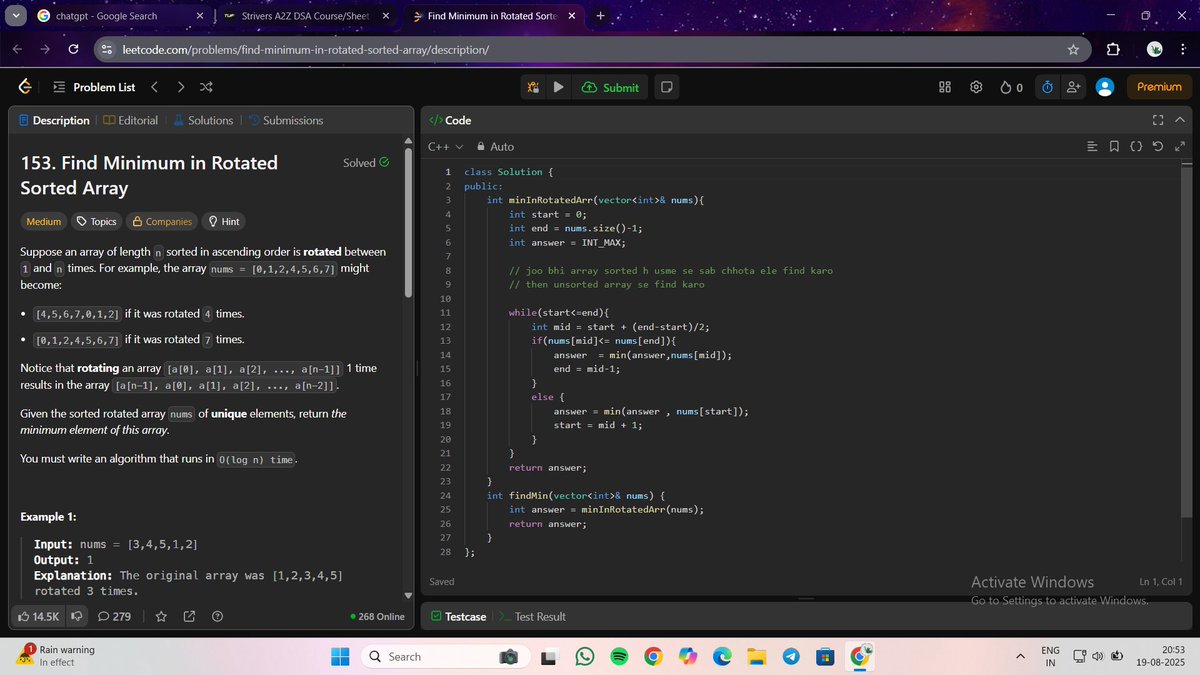Bookmark this page with star icon

pyautogui.click(x=1073, y=49)
